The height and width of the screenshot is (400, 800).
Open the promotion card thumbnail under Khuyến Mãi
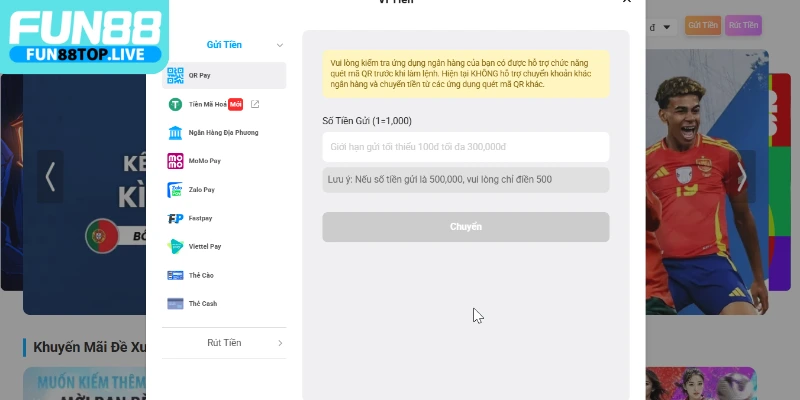point(85,383)
